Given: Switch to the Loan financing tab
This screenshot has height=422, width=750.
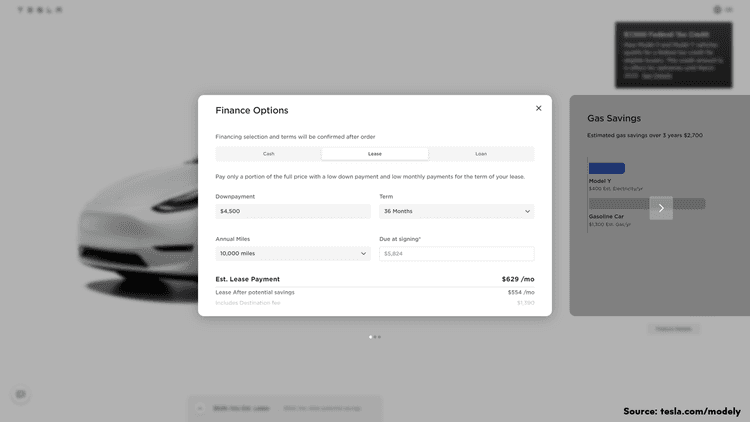Looking at the screenshot, I should [481, 154].
